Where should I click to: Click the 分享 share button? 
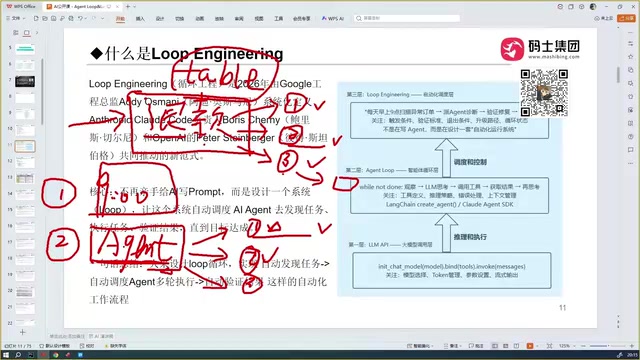coord(627,18)
